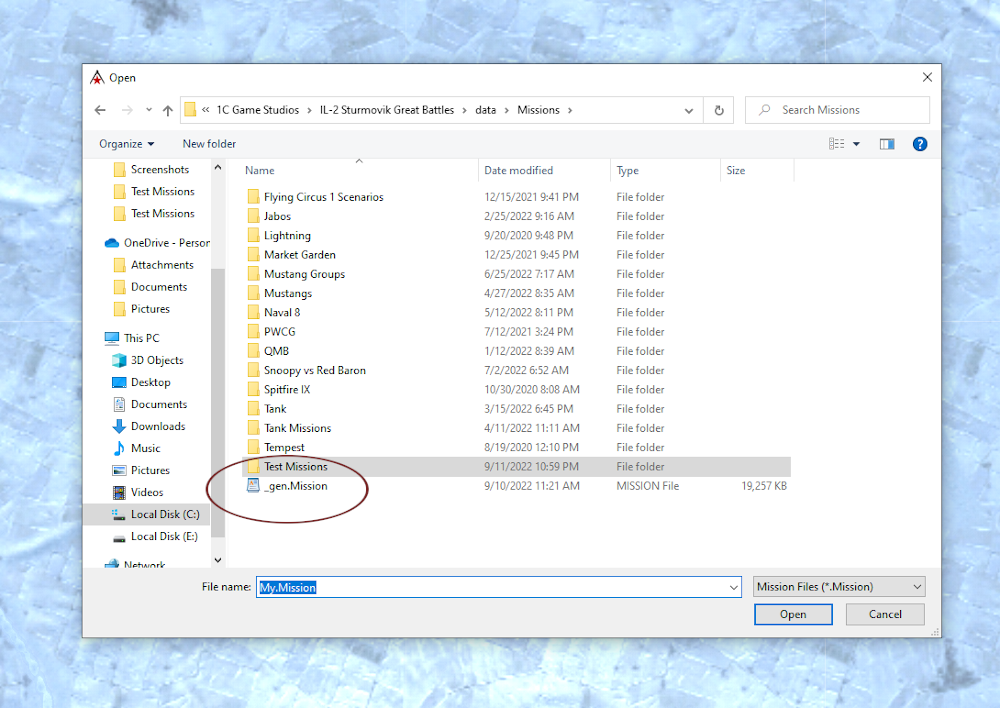This screenshot has height=708, width=1000.
Task: Select the Lightning folder
Action: click(x=287, y=235)
